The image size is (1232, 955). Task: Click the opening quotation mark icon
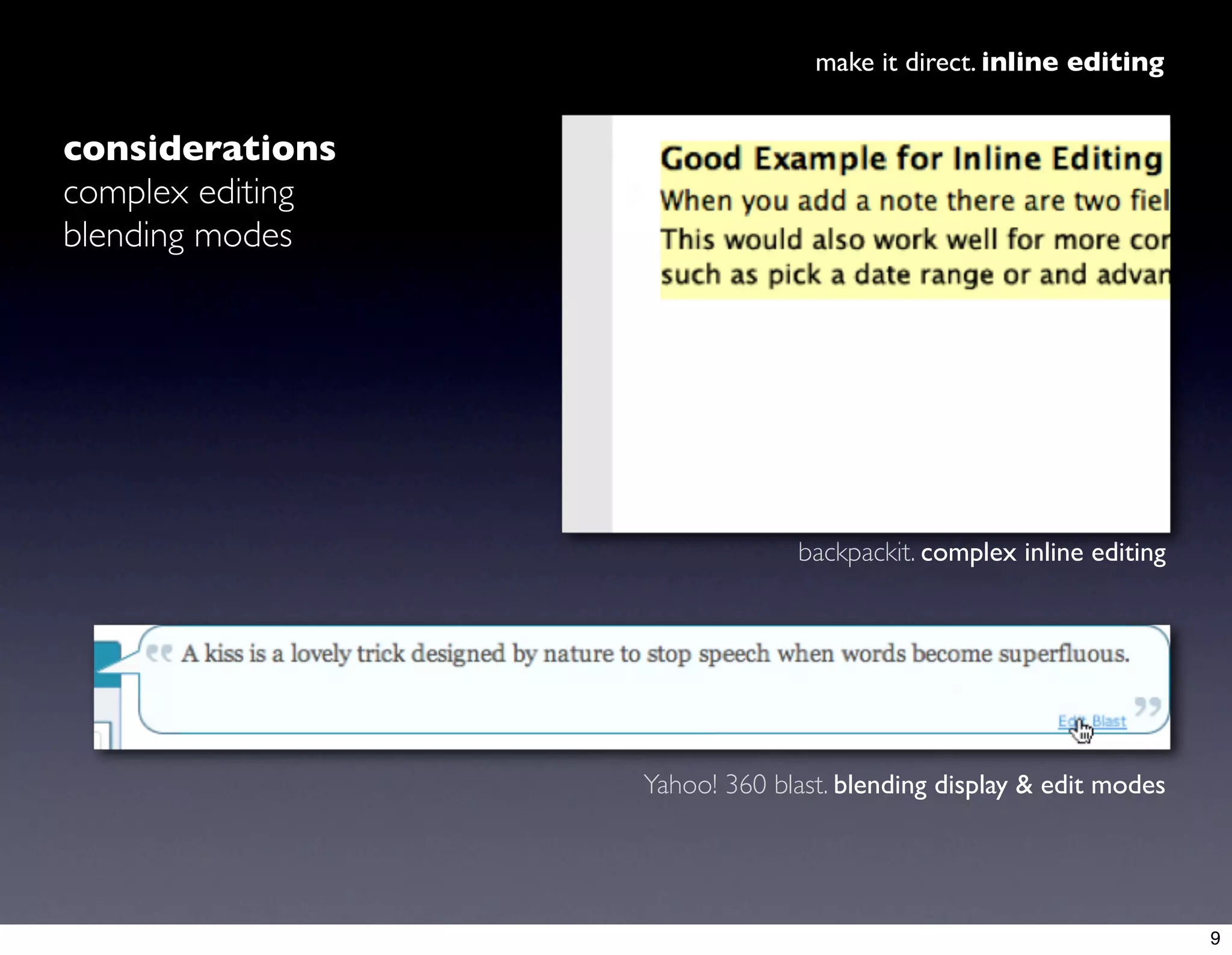(x=159, y=653)
